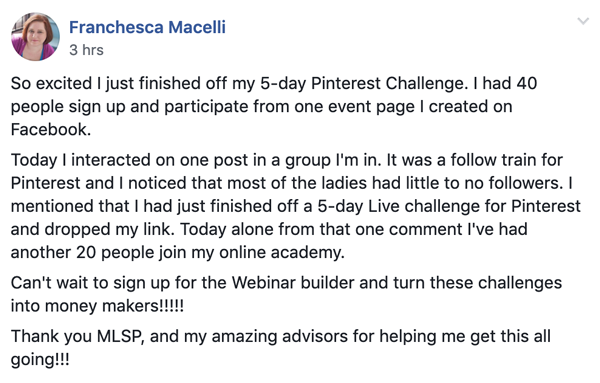The height and width of the screenshot is (383, 600).
Task: Click the final word "going!!!"
Action: (x=40, y=360)
